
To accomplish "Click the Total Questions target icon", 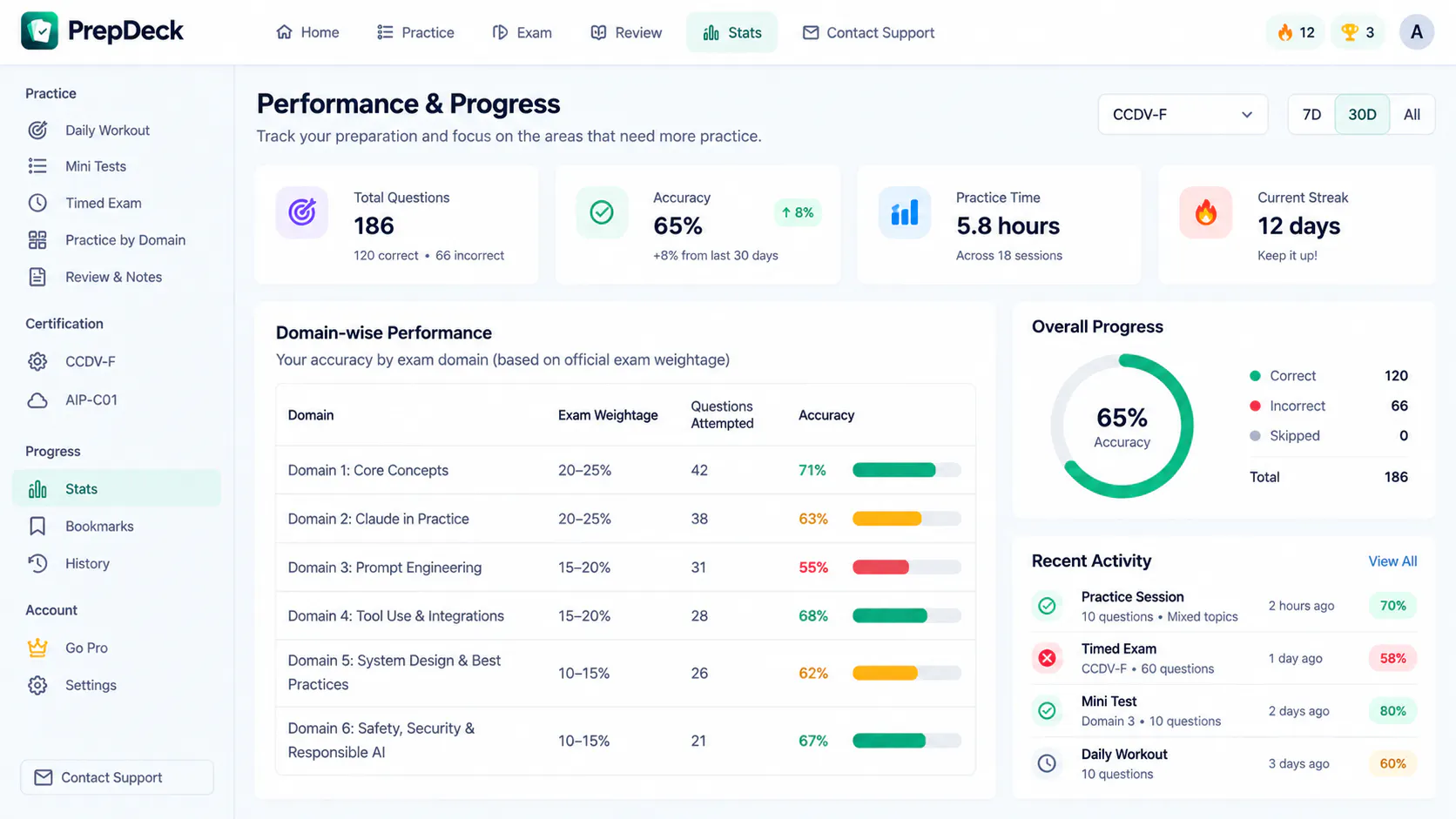I will 302,212.
